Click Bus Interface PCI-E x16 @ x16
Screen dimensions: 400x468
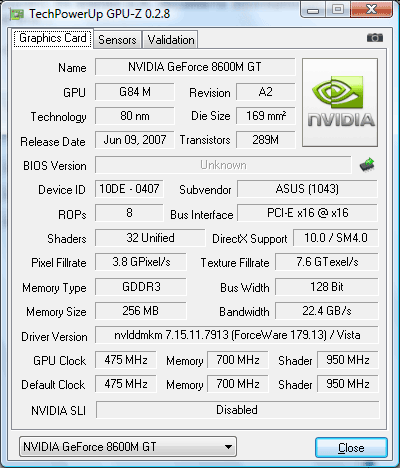point(307,213)
